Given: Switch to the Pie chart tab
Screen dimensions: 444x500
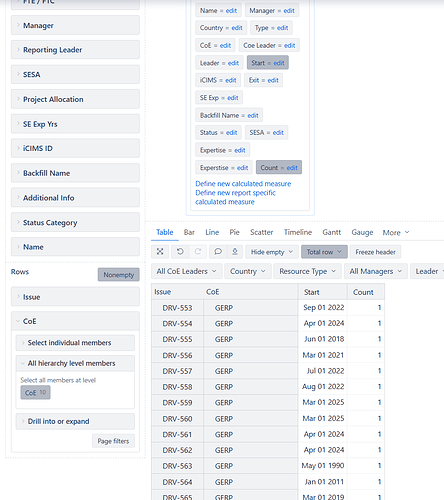Looking at the screenshot, I should pos(234,232).
